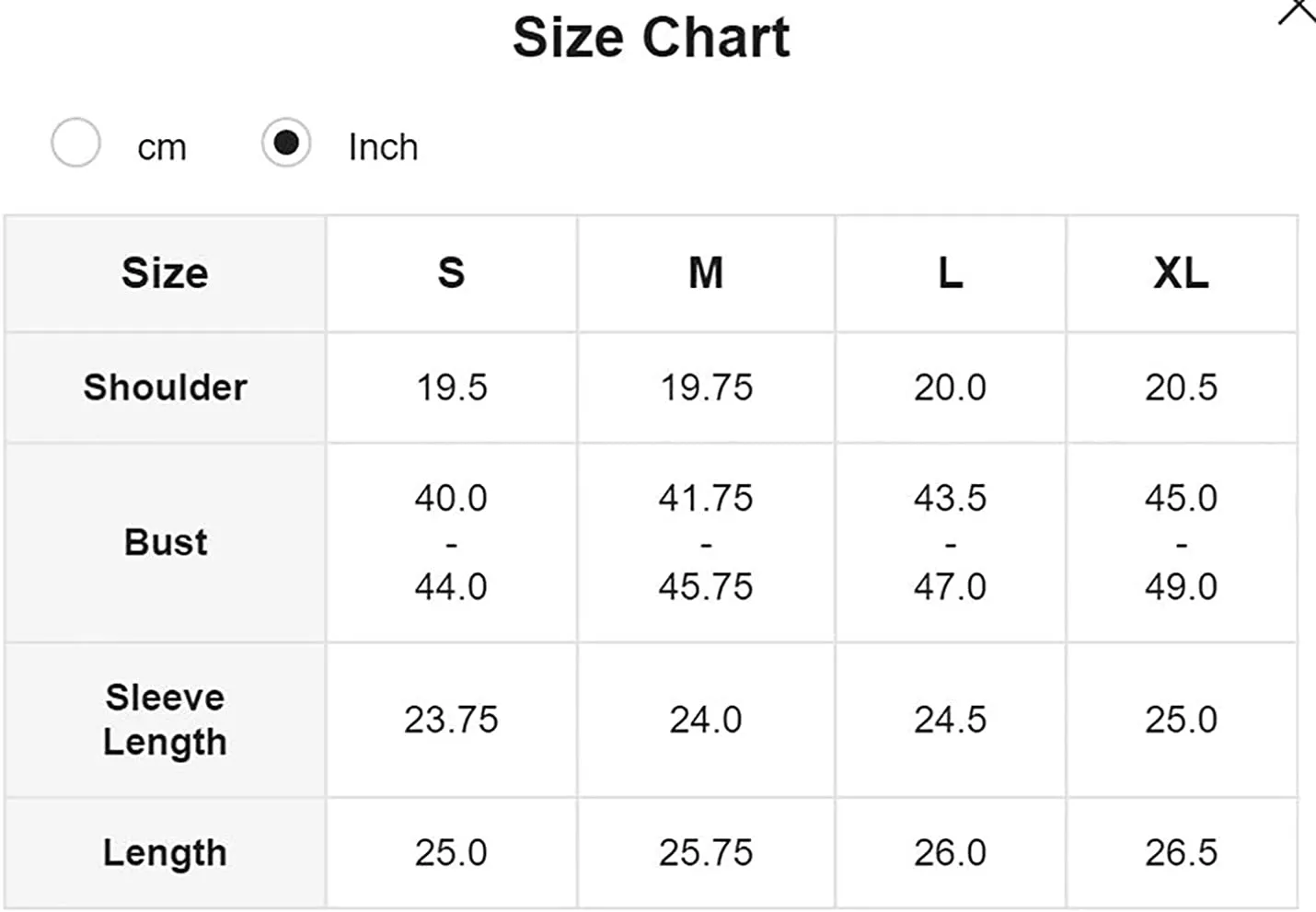The width and height of the screenshot is (1316, 912).
Task: Click the cm label text
Action: tap(162, 147)
